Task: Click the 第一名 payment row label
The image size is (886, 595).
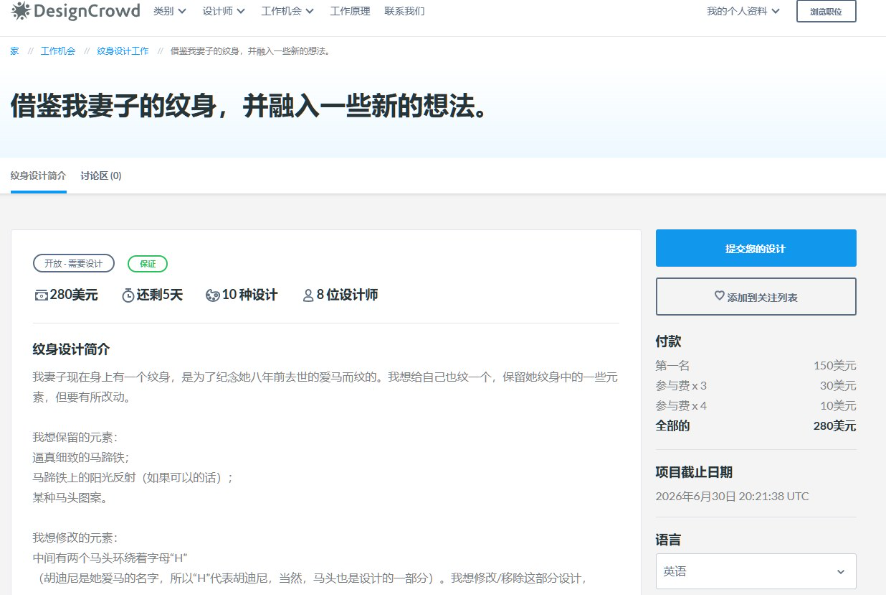Action: (672, 366)
